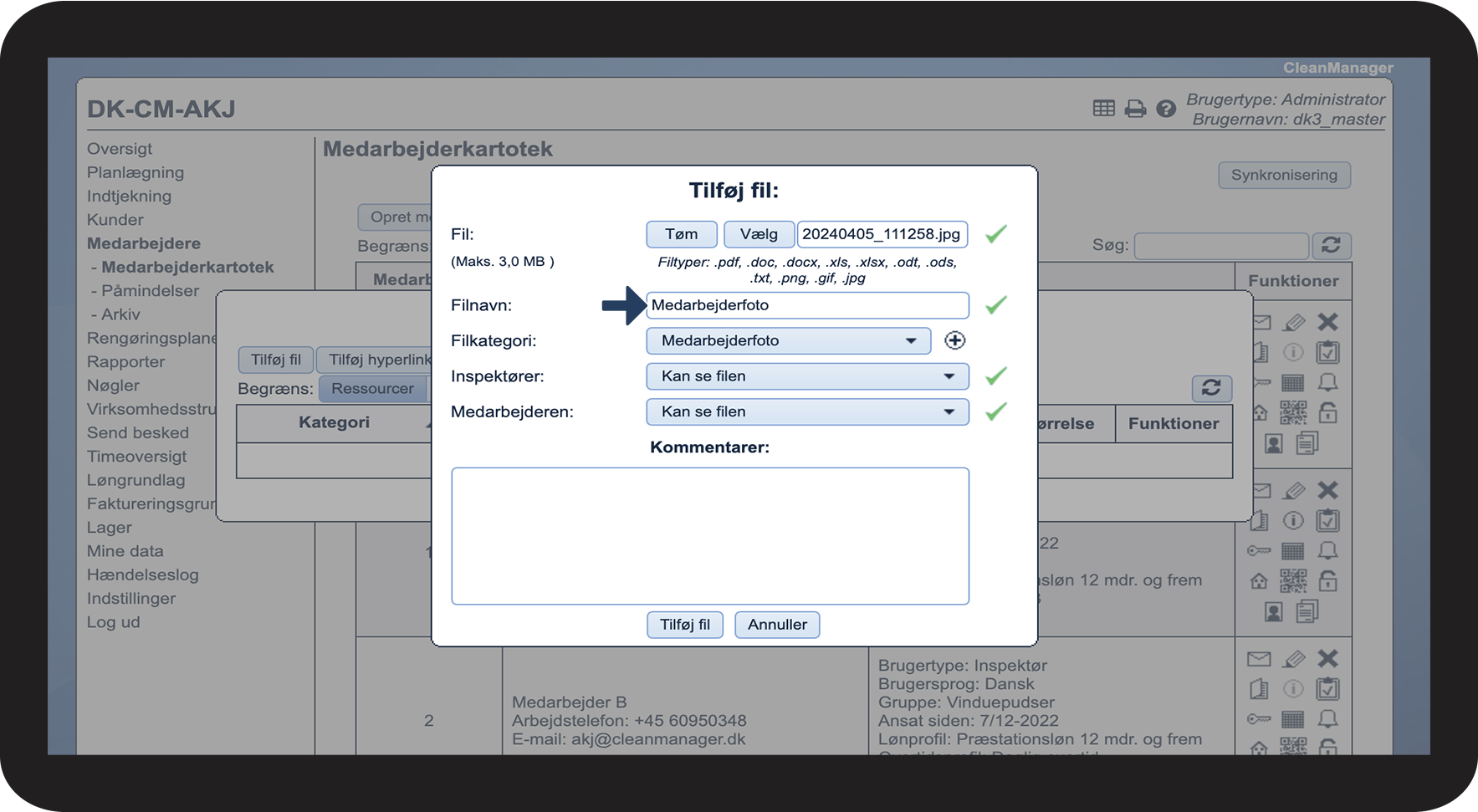Select Rapporter from the sidebar menu
The width and height of the screenshot is (1478, 812).
[x=125, y=362]
